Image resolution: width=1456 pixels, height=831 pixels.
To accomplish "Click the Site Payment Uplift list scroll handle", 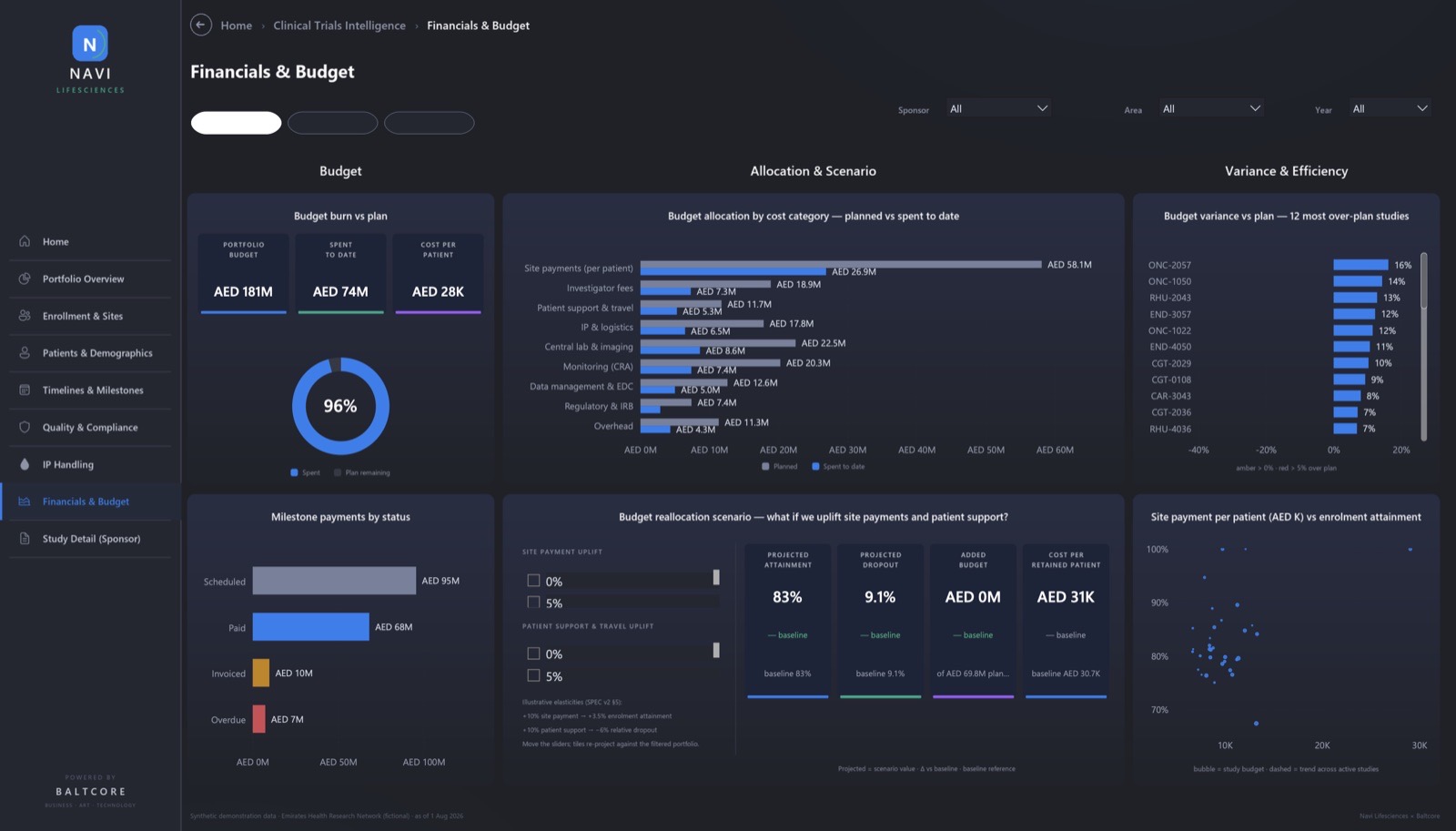I will (716, 577).
